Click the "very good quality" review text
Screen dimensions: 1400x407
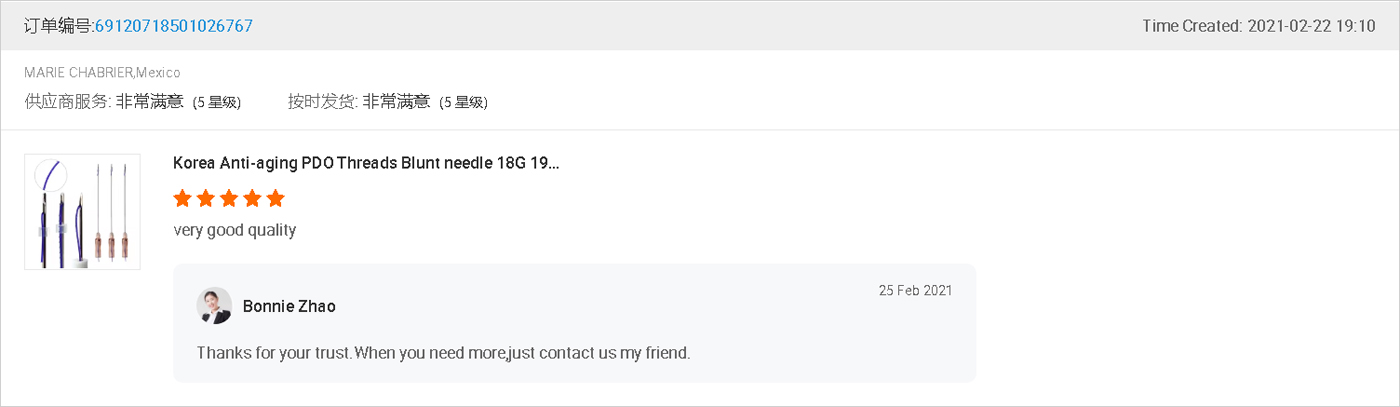click(x=235, y=230)
